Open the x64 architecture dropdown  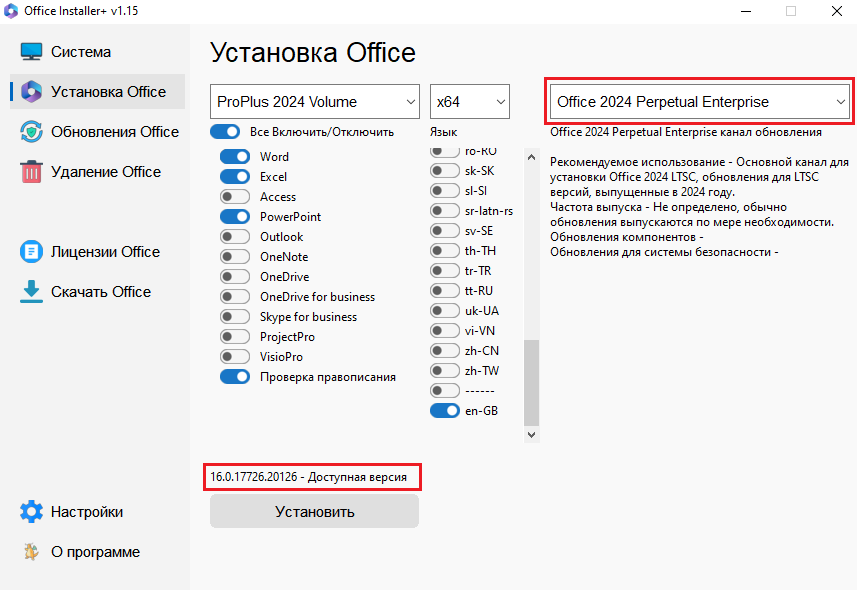(x=470, y=102)
